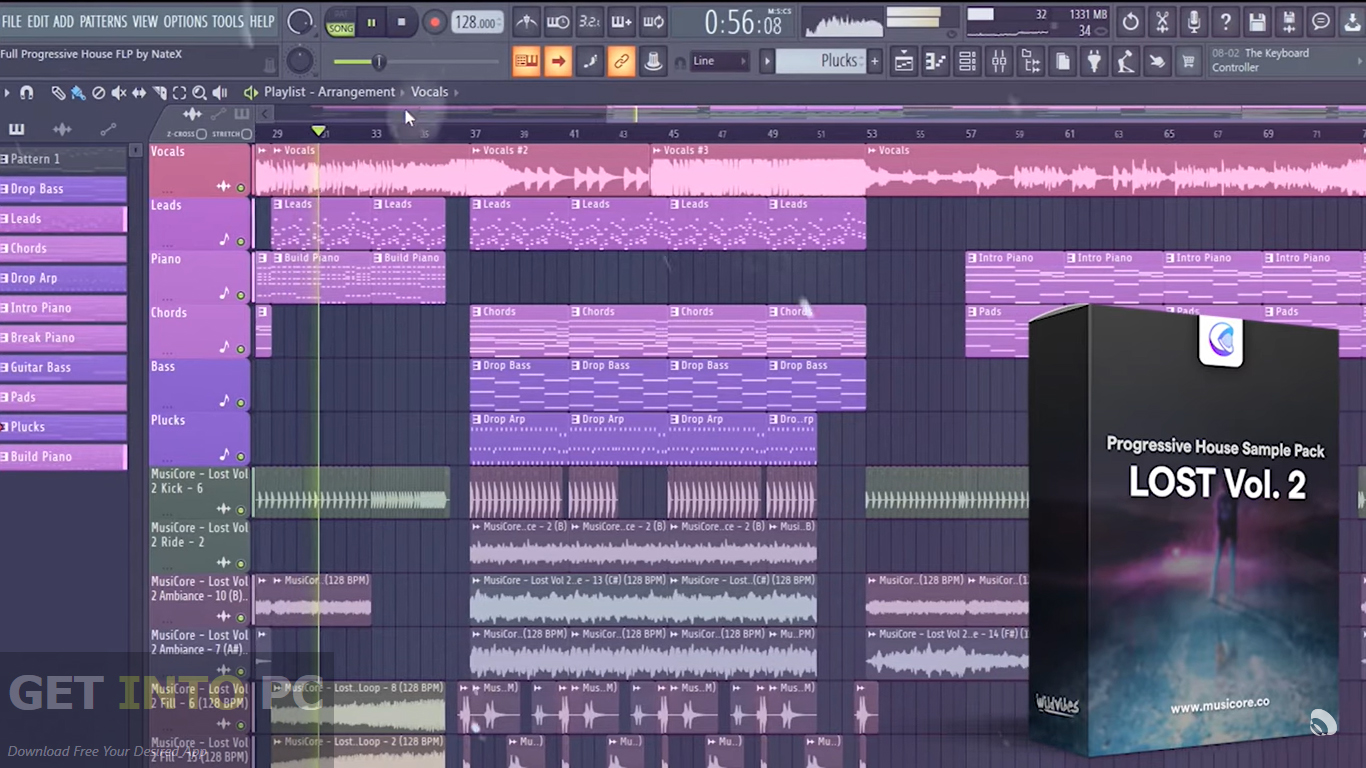Mute the Bass track green light

(240, 402)
